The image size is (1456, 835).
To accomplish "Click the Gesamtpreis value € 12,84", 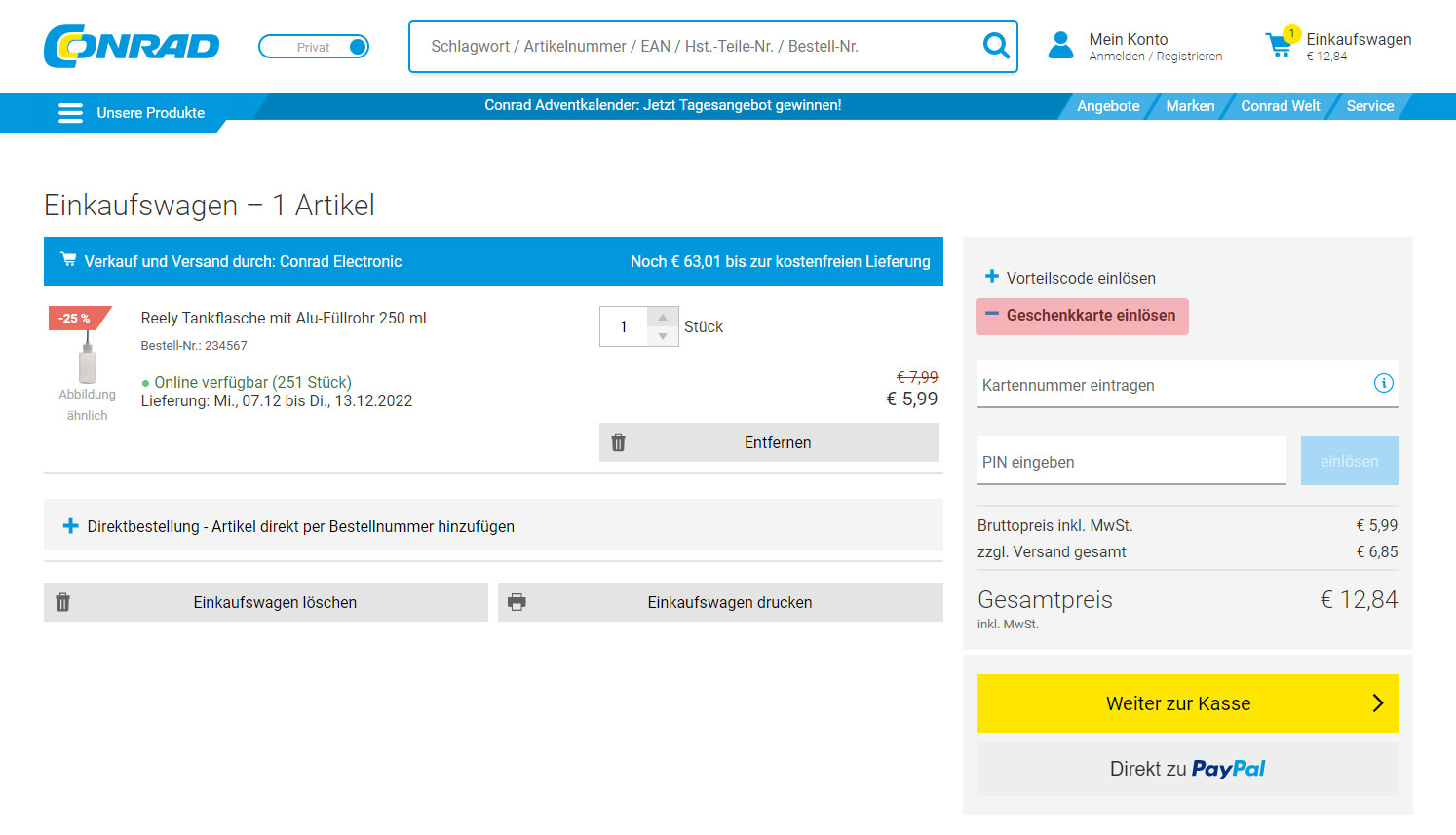I will 1359,600.
